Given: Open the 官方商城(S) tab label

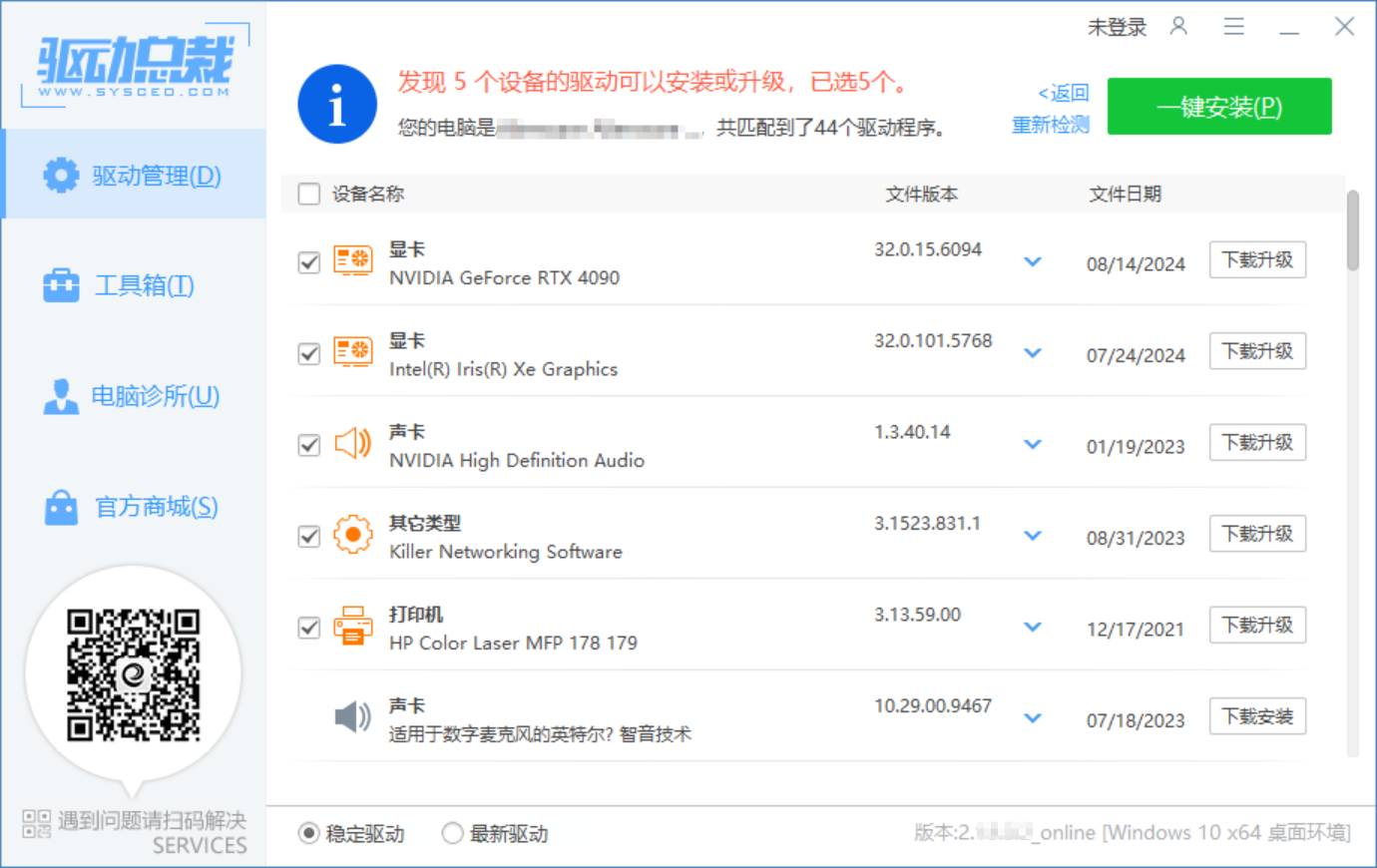Looking at the screenshot, I should [157, 507].
